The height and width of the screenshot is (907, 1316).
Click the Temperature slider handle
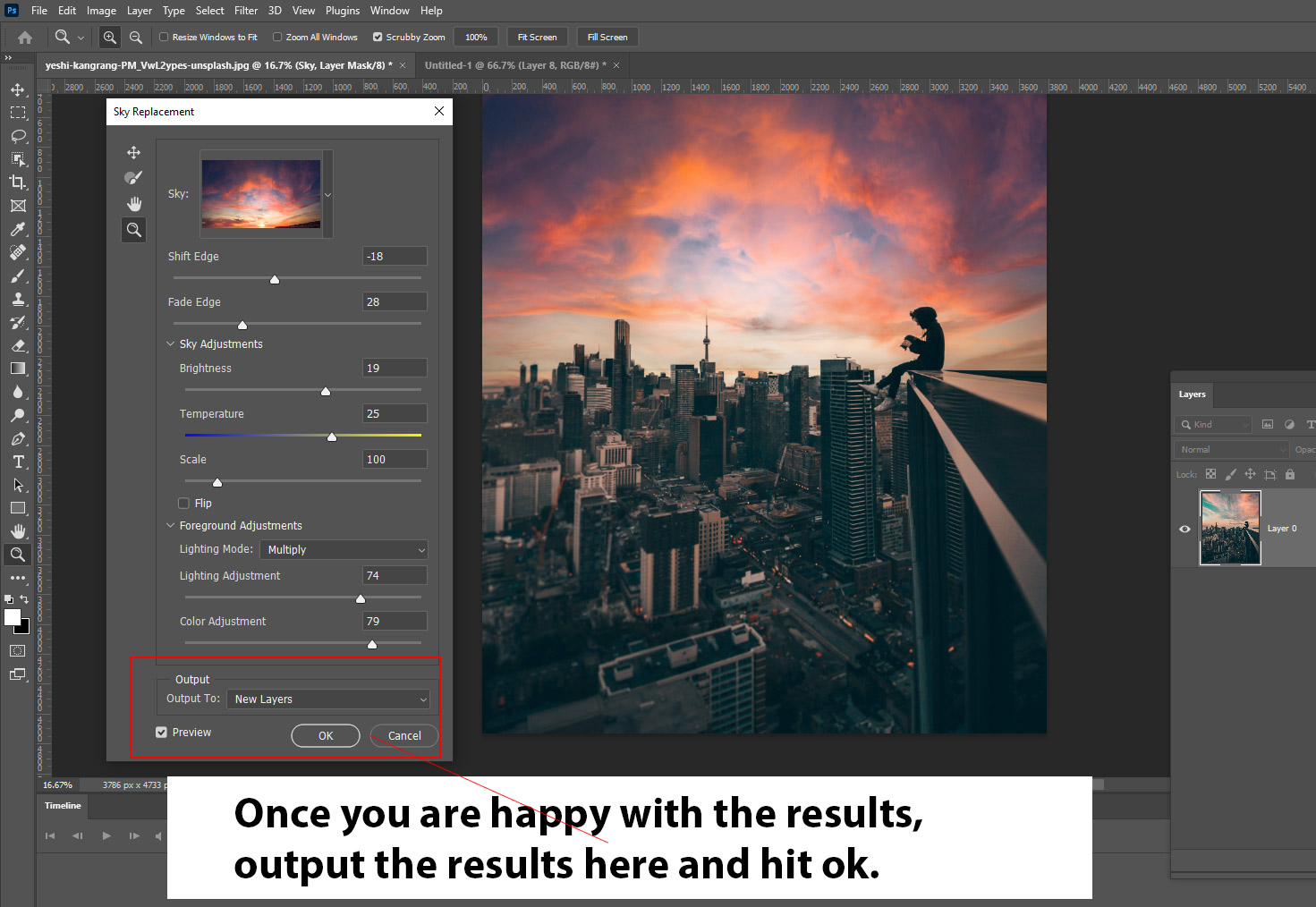[x=332, y=437]
